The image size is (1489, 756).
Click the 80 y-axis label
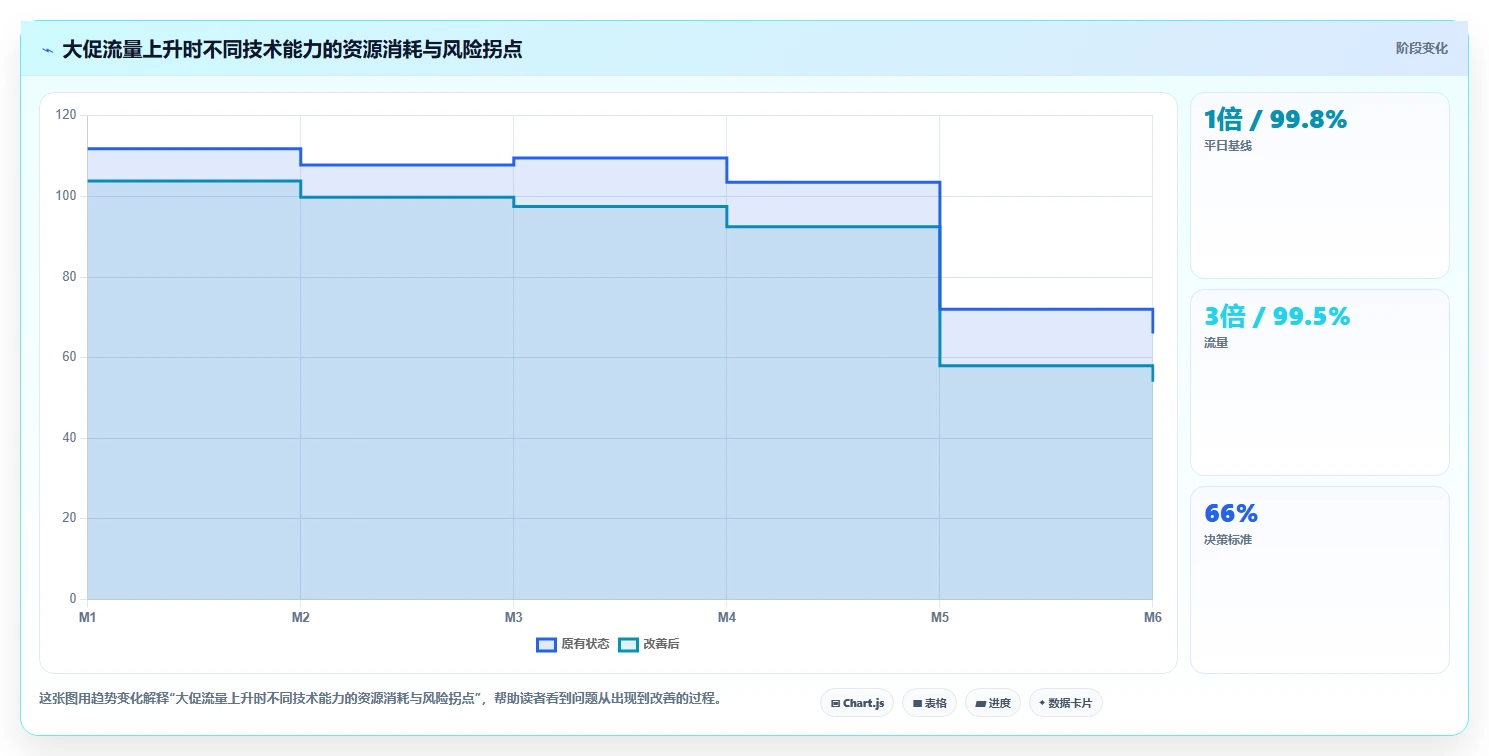pyautogui.click(x=69, y=277)
